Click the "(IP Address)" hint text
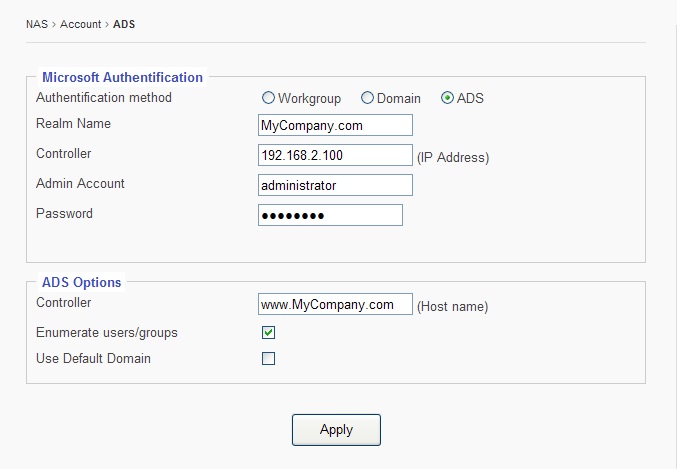This screenshot has width=677, height=469. click(453, 157)
